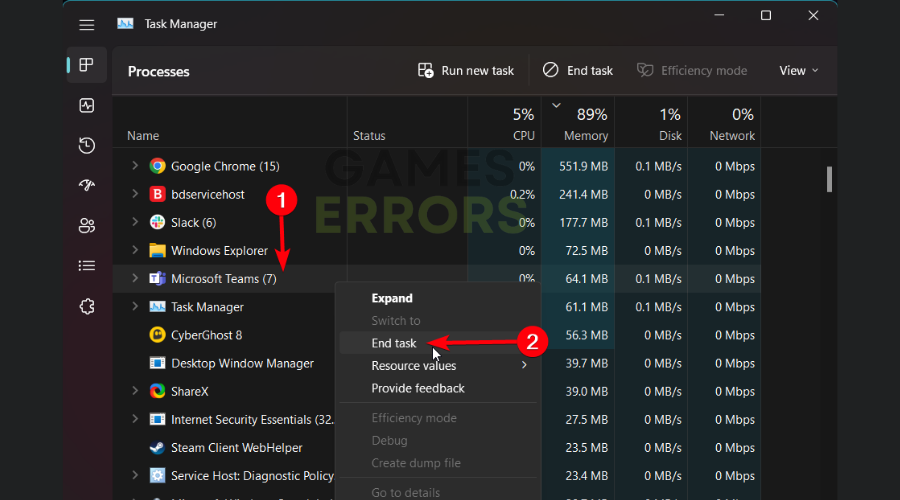Select the Processes icon in the sidebar
This screenshot has height=500, width=900.
(x=87, y=65)
